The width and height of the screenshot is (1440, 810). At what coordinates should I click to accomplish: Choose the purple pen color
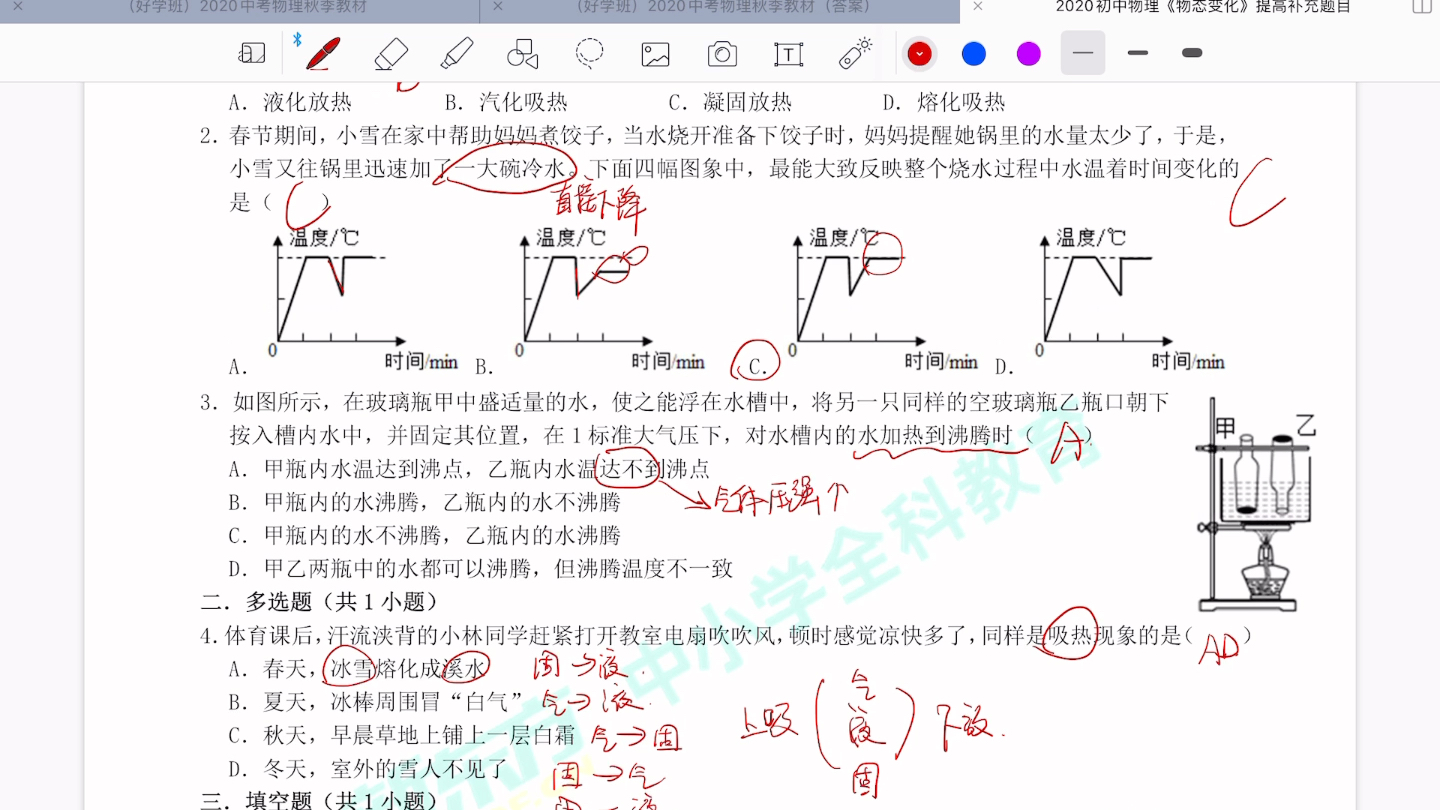1029,53
